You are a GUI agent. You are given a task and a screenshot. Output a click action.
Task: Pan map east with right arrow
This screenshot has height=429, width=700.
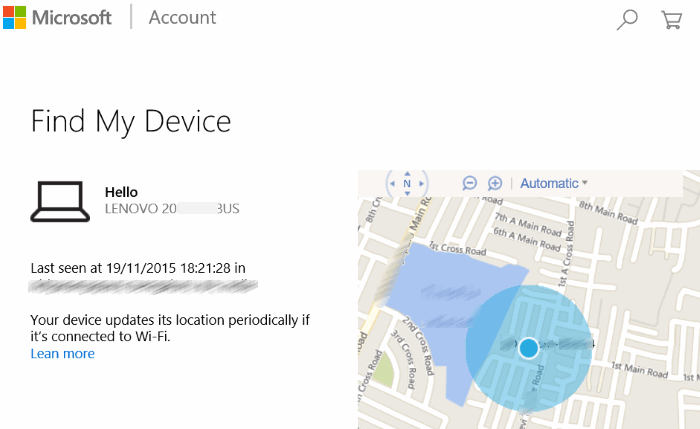pyautogui.click(x=421, y=183)
